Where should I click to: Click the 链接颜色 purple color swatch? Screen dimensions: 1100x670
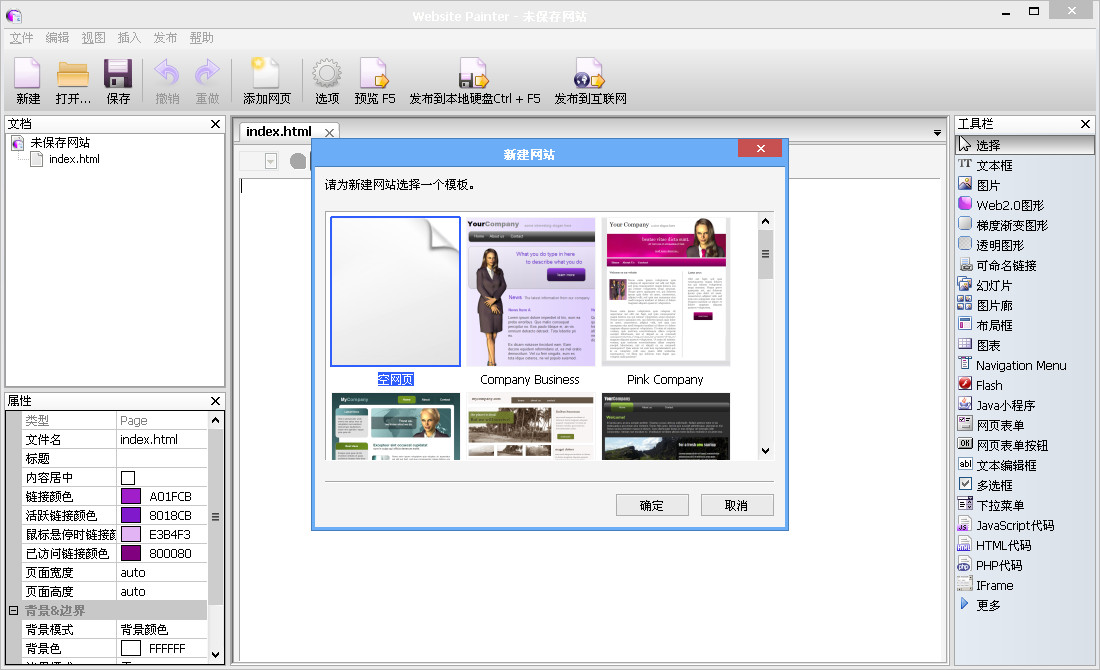[x=131, y=497]
